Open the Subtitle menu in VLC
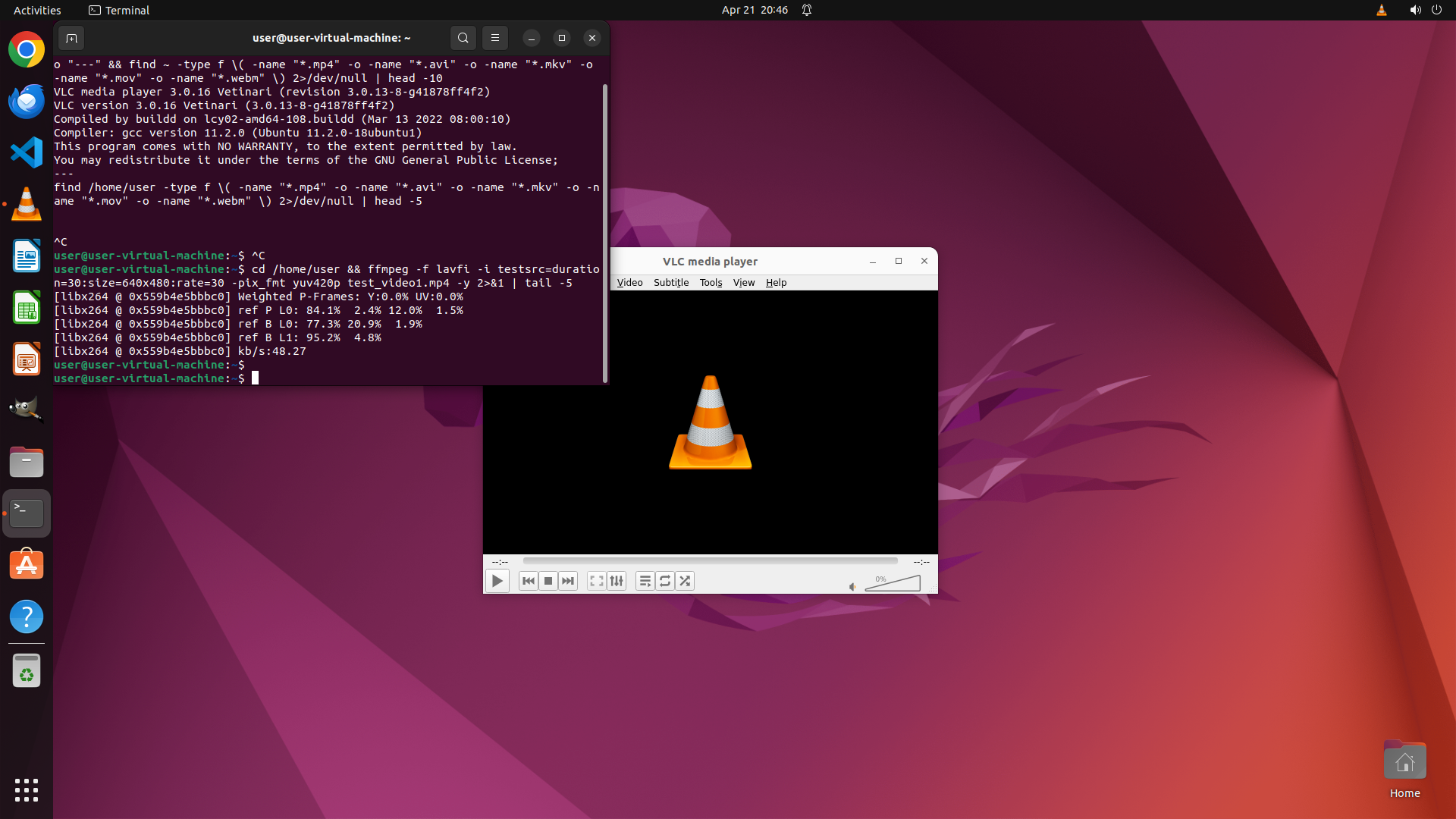Screen dimensions: 1456x819 [670, 282]
